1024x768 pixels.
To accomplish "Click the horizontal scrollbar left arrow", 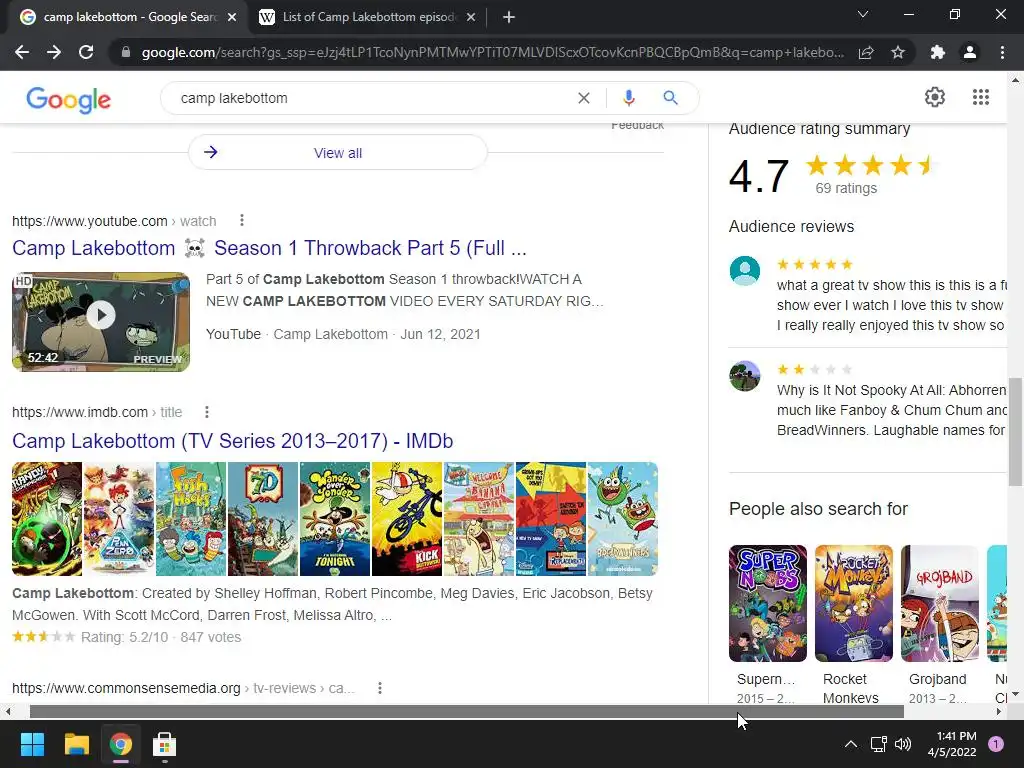I will click(x=8, y=712).
